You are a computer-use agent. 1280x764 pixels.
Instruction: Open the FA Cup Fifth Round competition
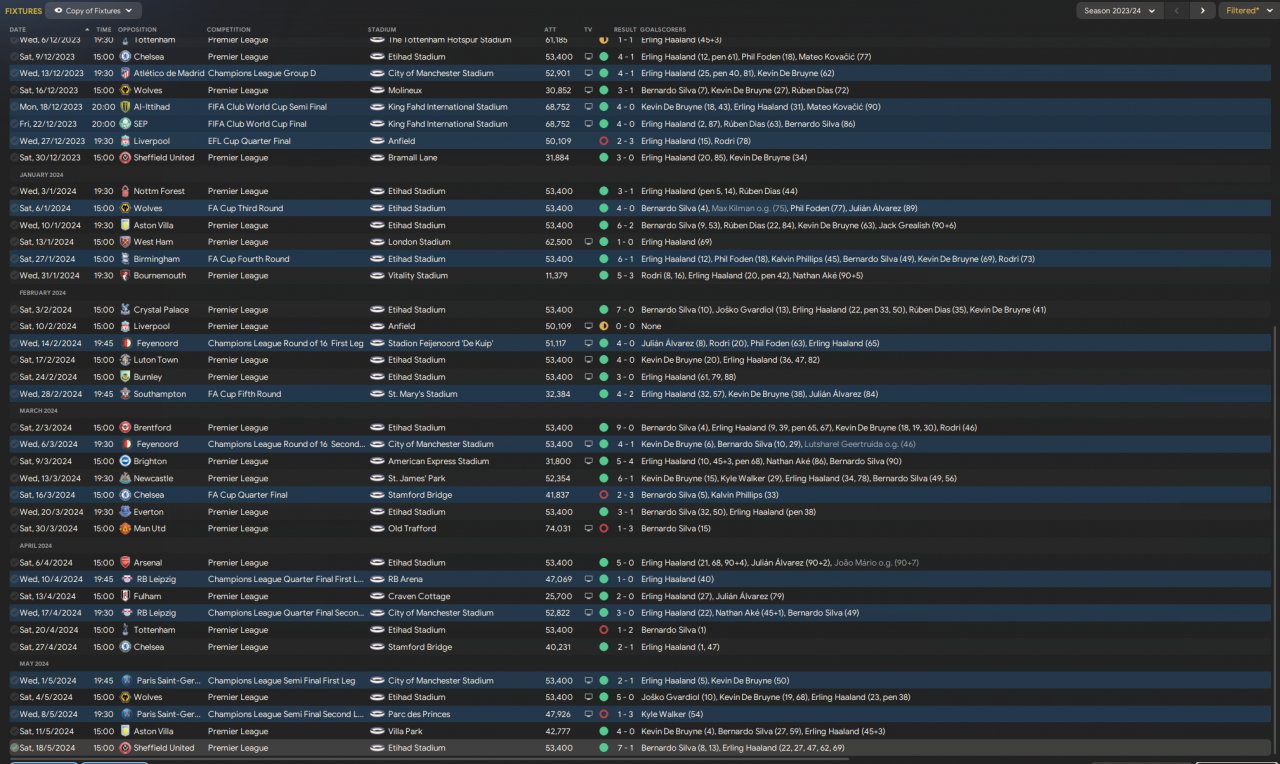245,394
